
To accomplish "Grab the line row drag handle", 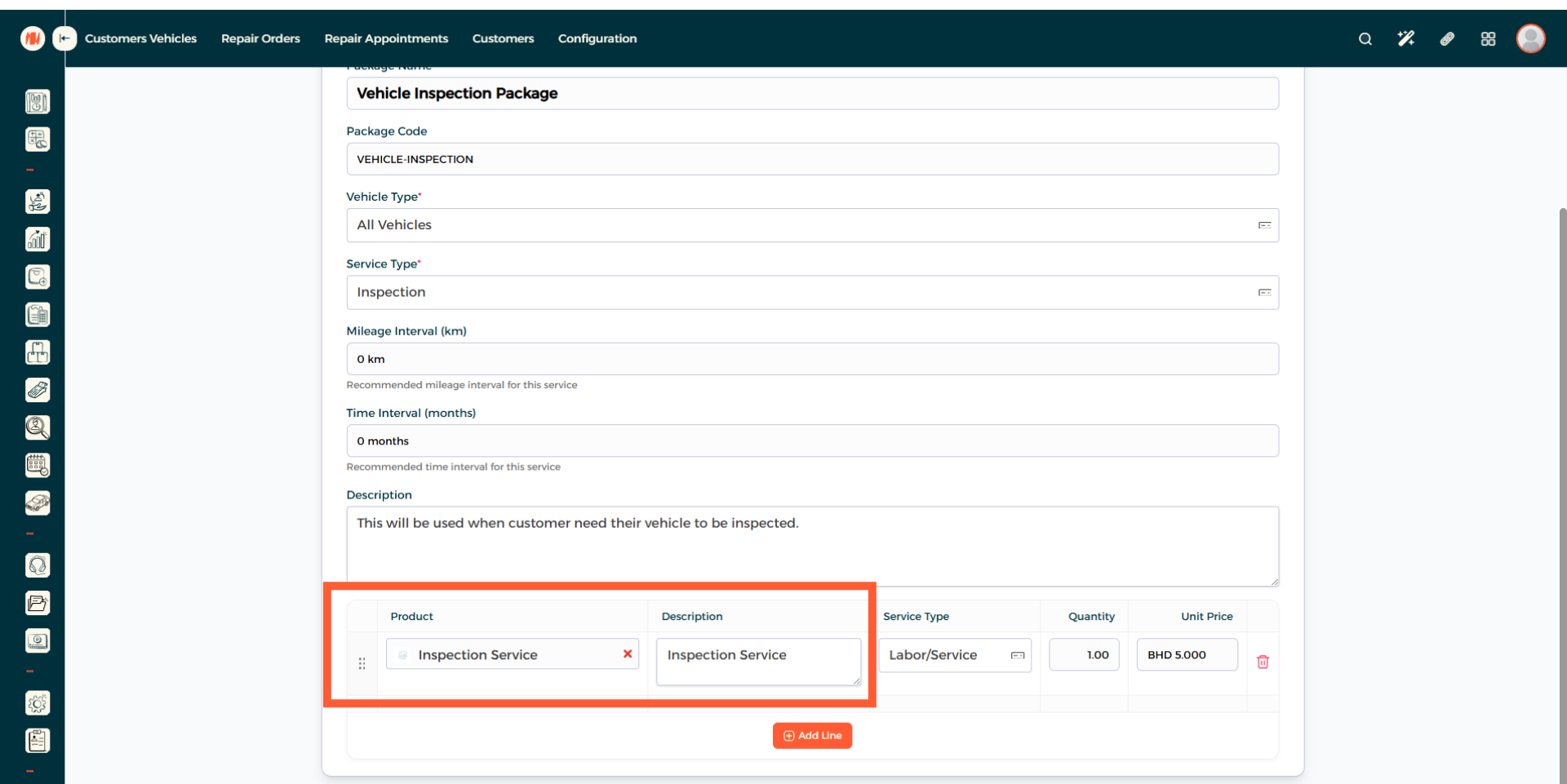I will coord(362,664).
